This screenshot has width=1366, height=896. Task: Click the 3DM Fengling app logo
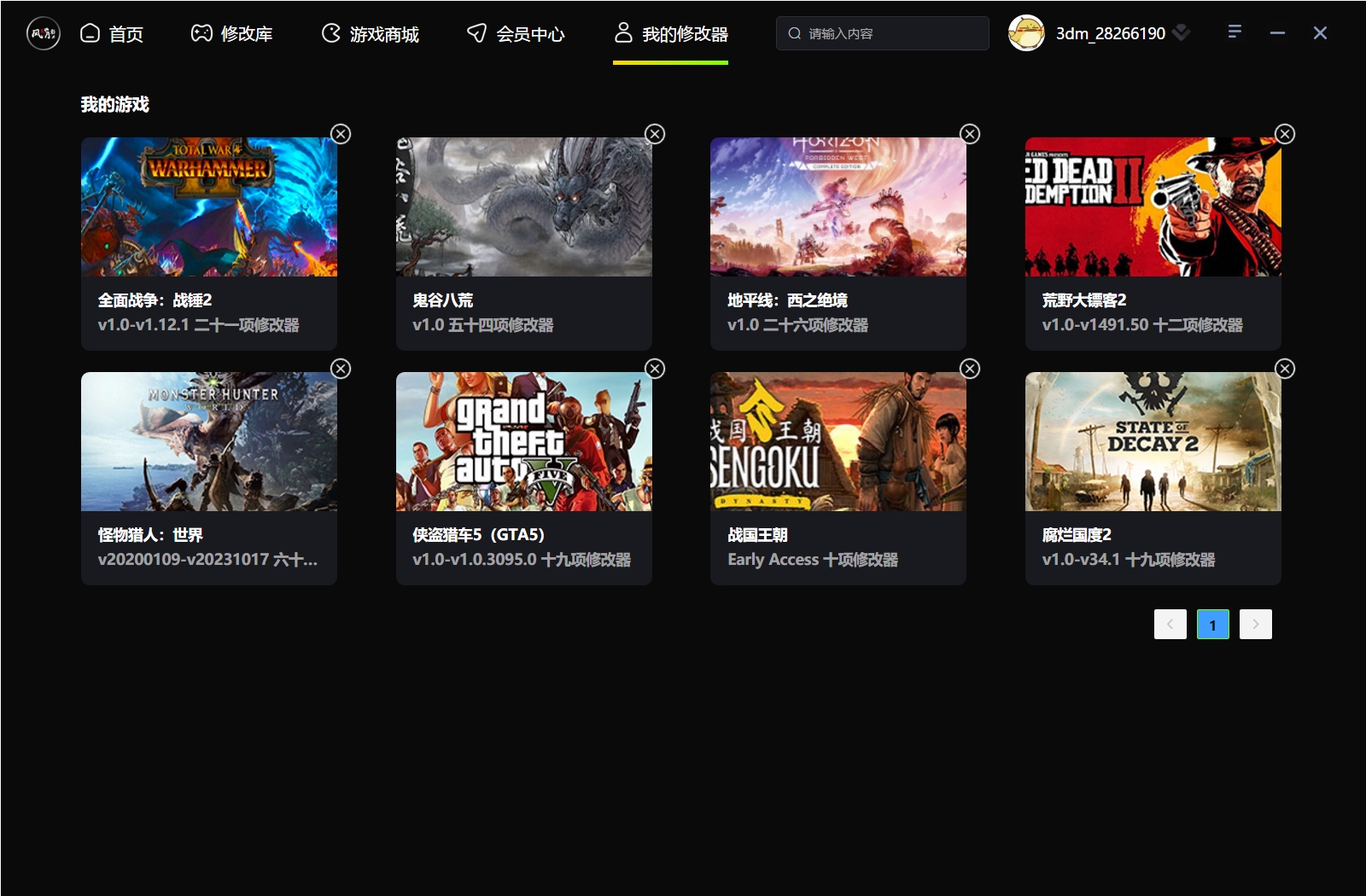[x=44, y=33]
